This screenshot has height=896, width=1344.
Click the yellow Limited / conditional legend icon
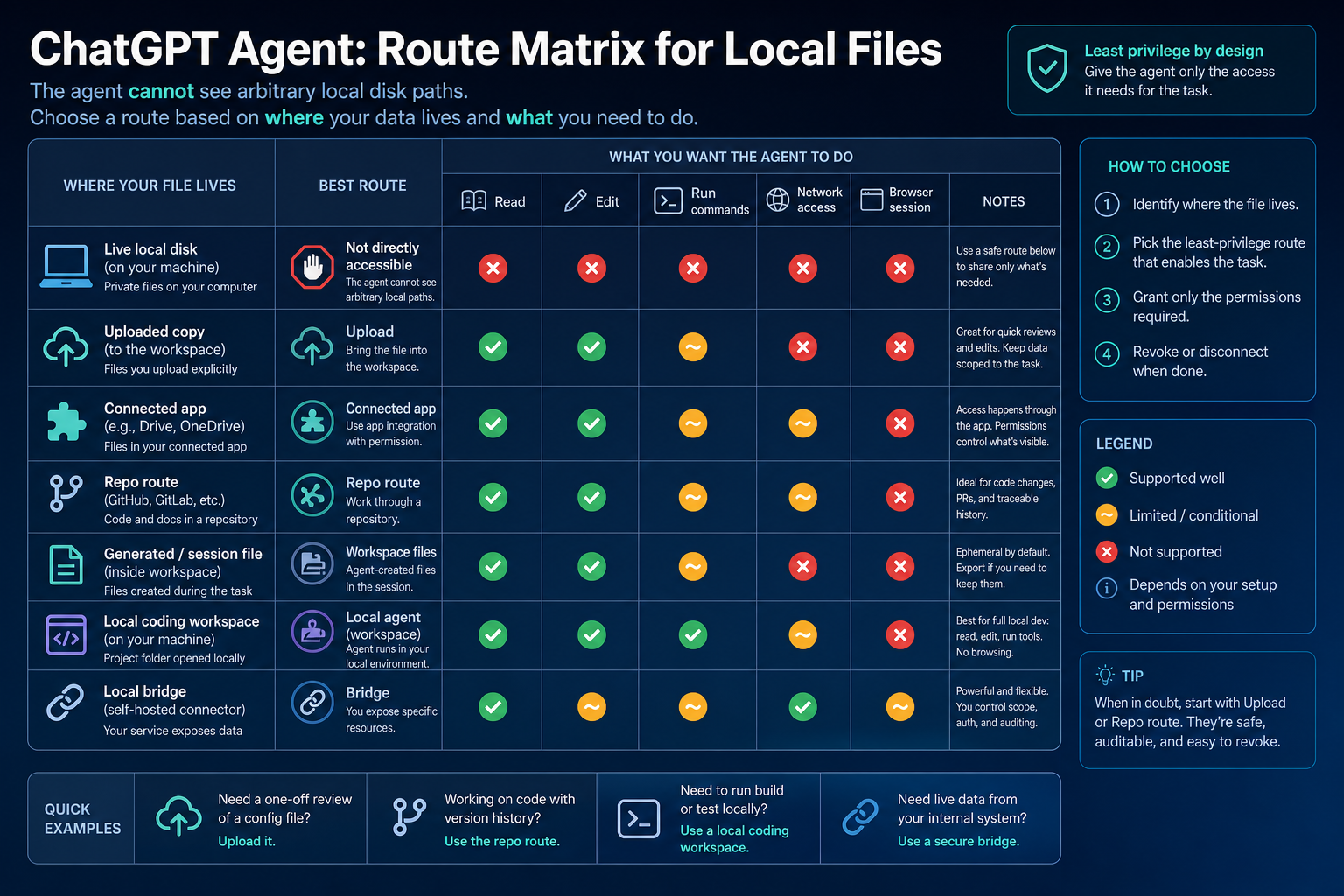[1107, 515]
